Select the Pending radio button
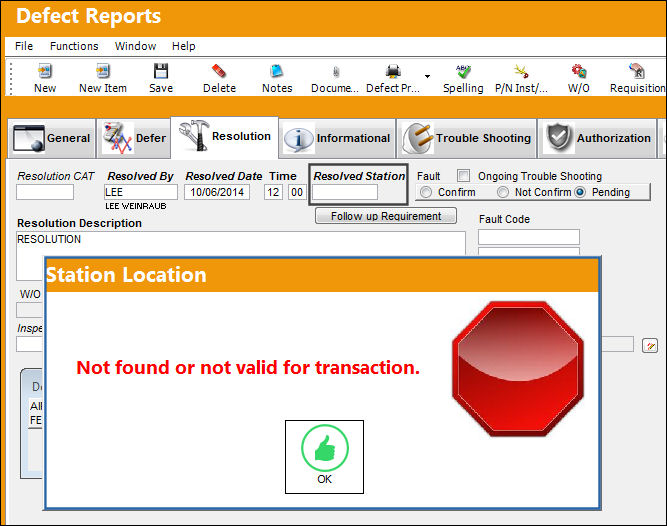 tap(580, 192)
